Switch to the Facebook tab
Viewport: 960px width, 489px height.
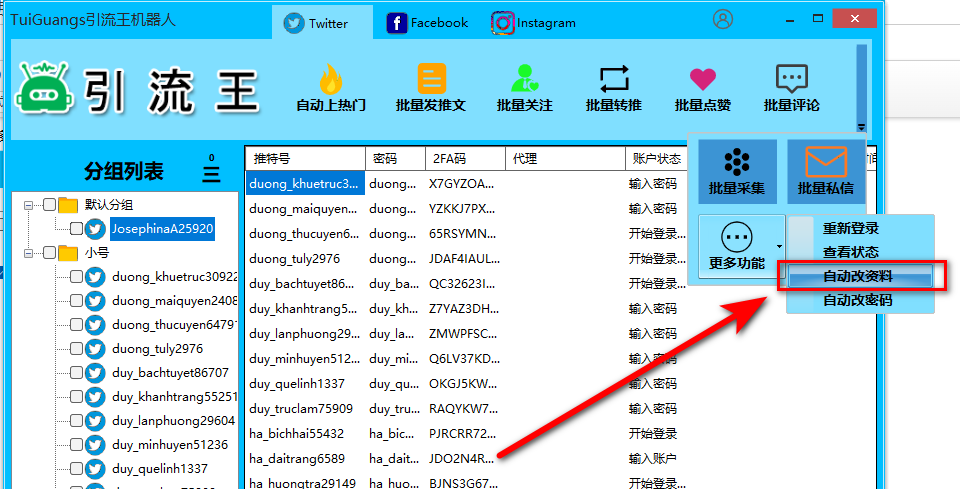[426, 22]
